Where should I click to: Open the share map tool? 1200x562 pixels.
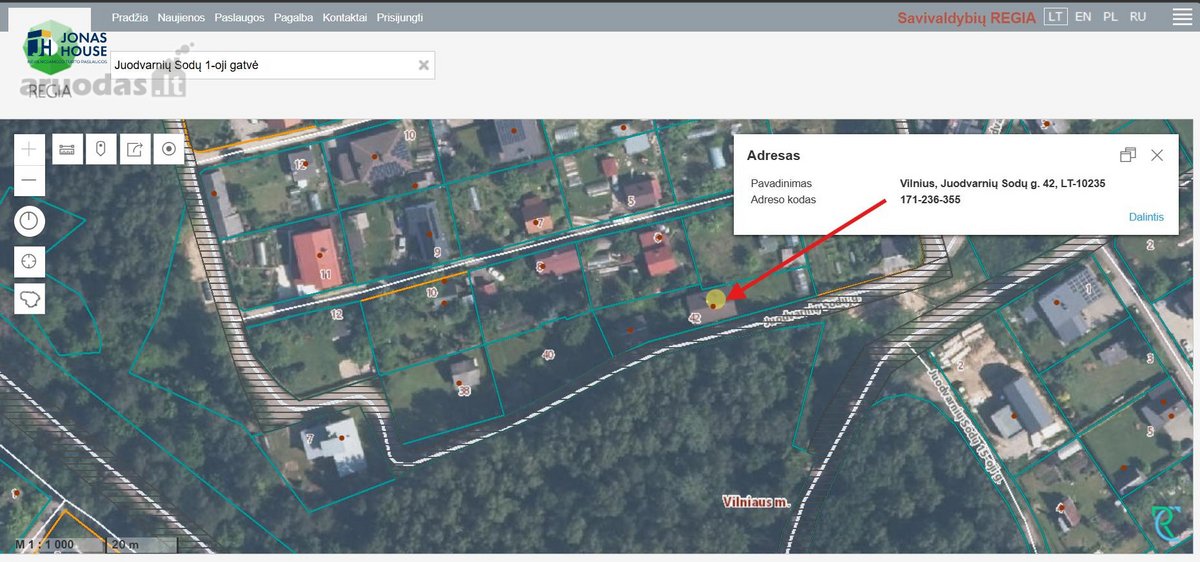(x=134, y=149)
